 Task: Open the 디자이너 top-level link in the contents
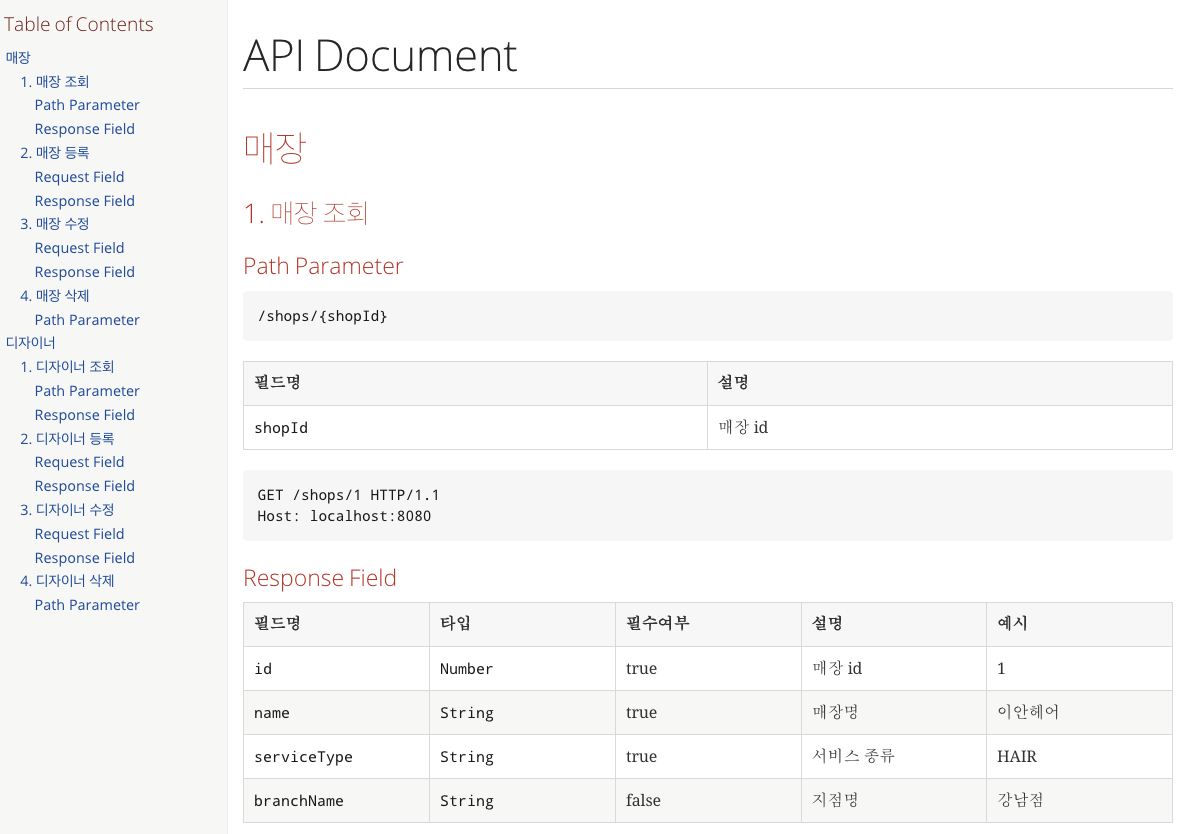point(30,342)
